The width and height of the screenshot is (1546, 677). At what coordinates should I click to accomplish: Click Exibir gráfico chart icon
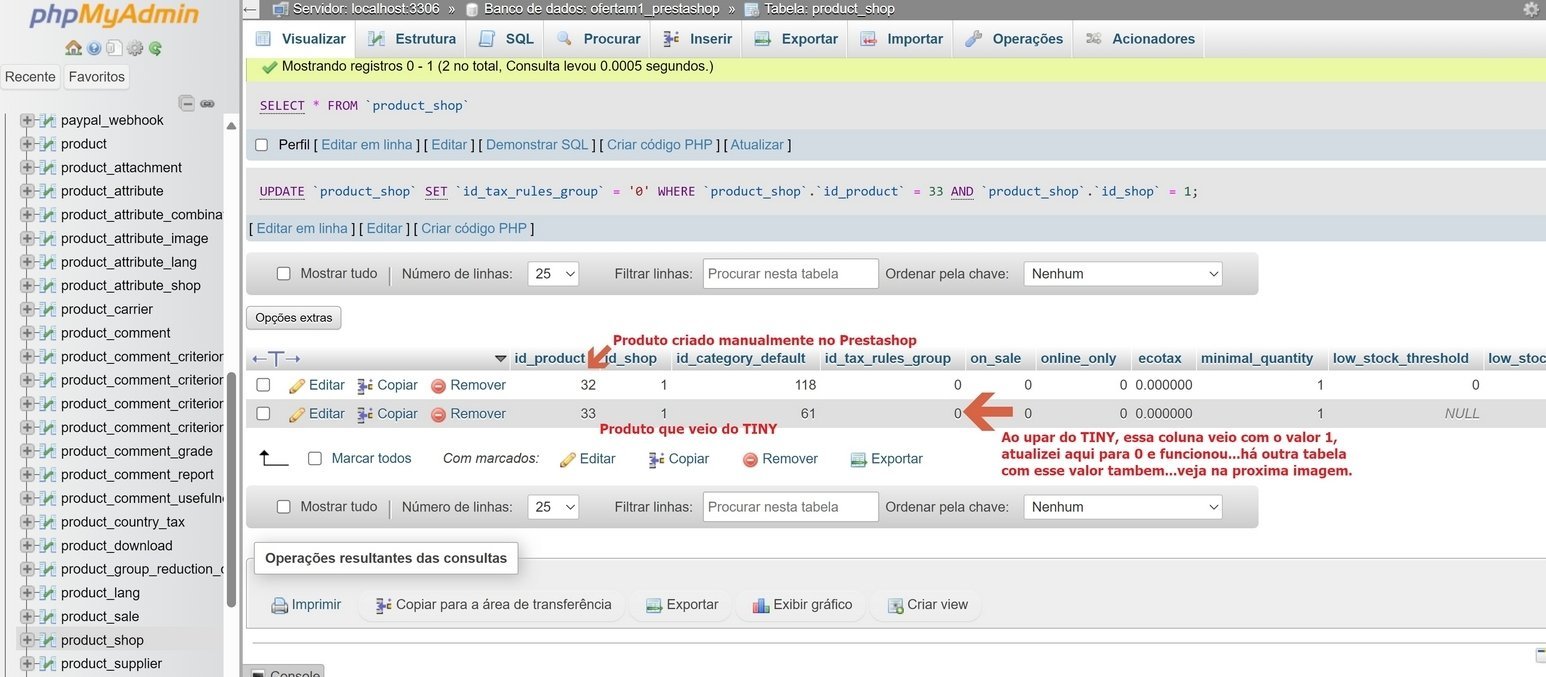pos(761,605)
